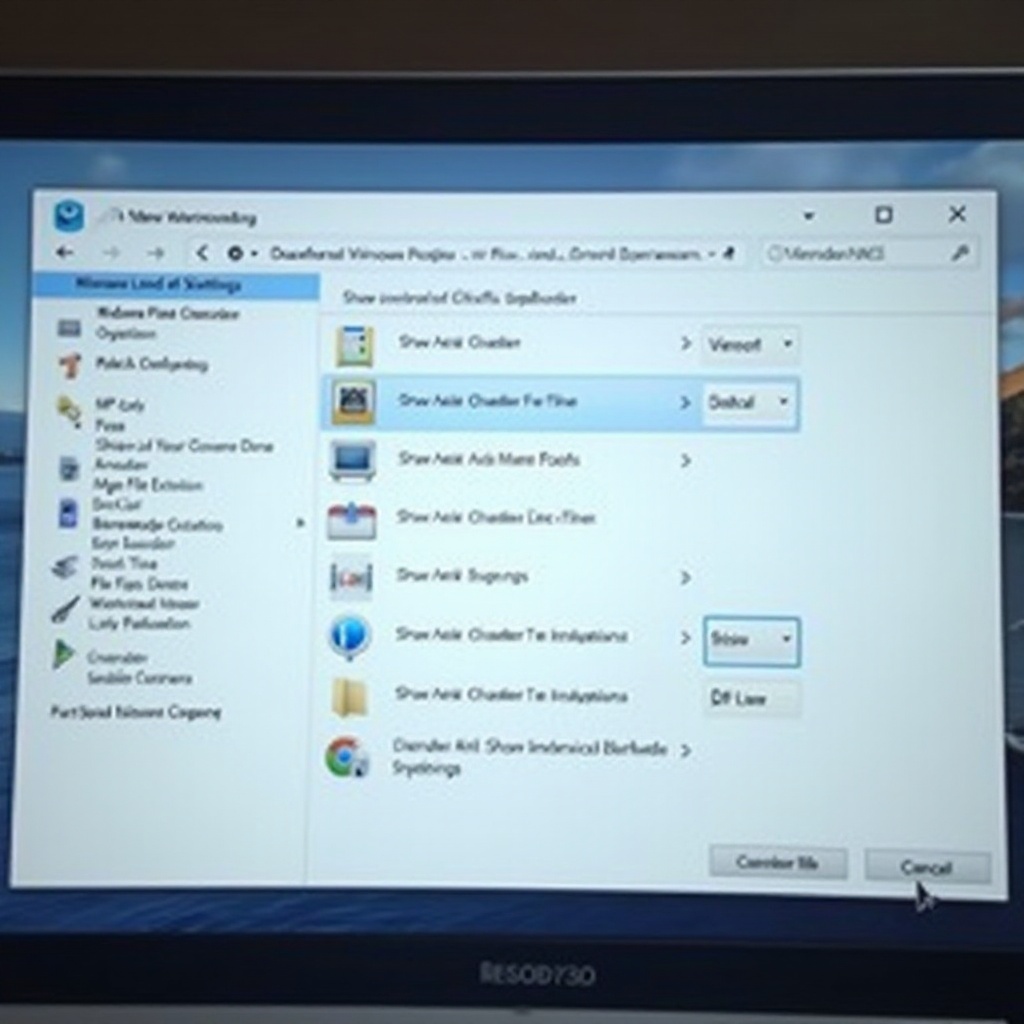Image resolution: width=1024 pixels, height=1024 pixels.
Task: Click the Cancel button
Action: (x=926, y=867)
